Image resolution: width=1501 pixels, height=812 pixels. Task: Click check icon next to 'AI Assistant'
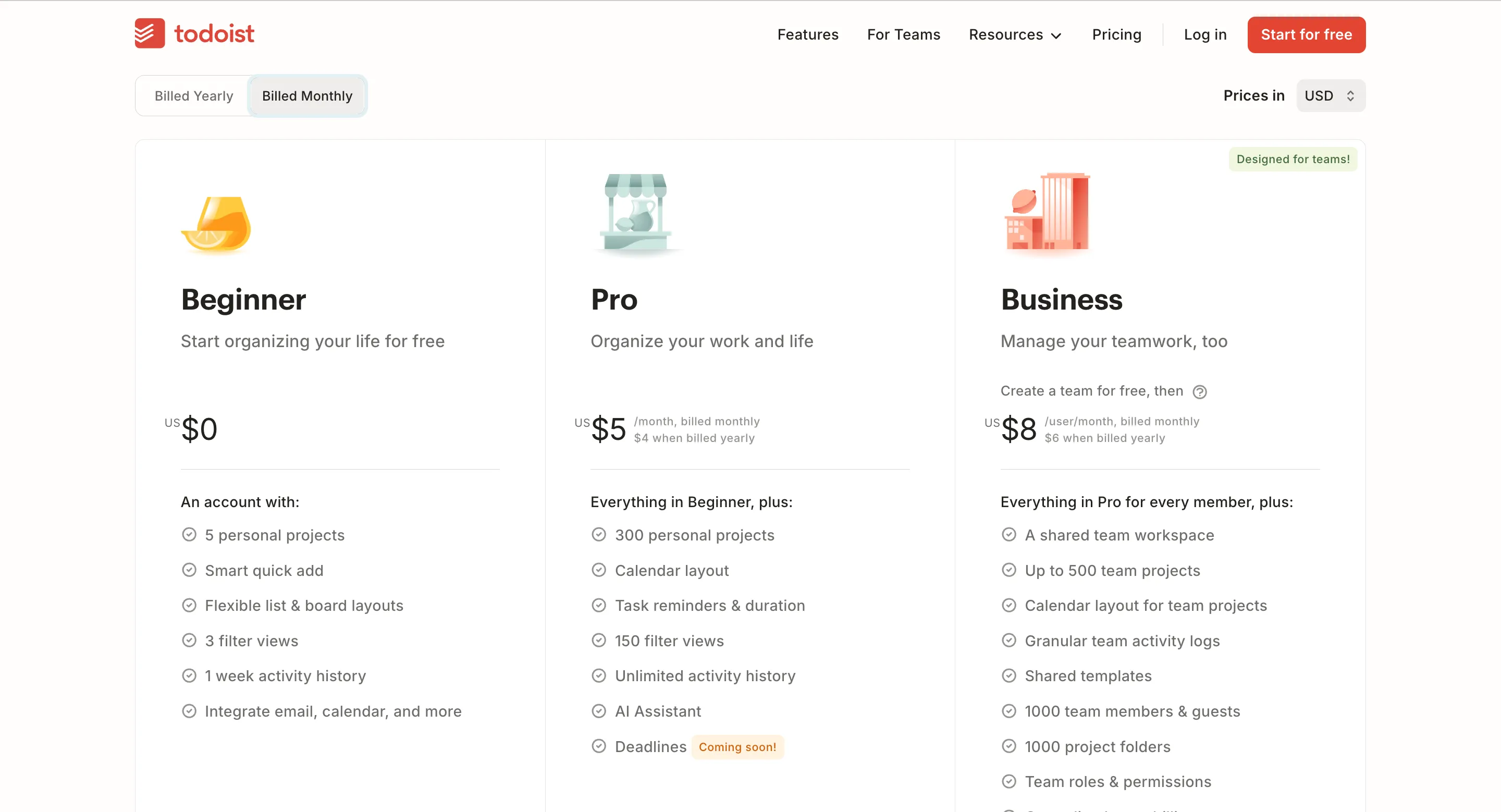point(599,711)
